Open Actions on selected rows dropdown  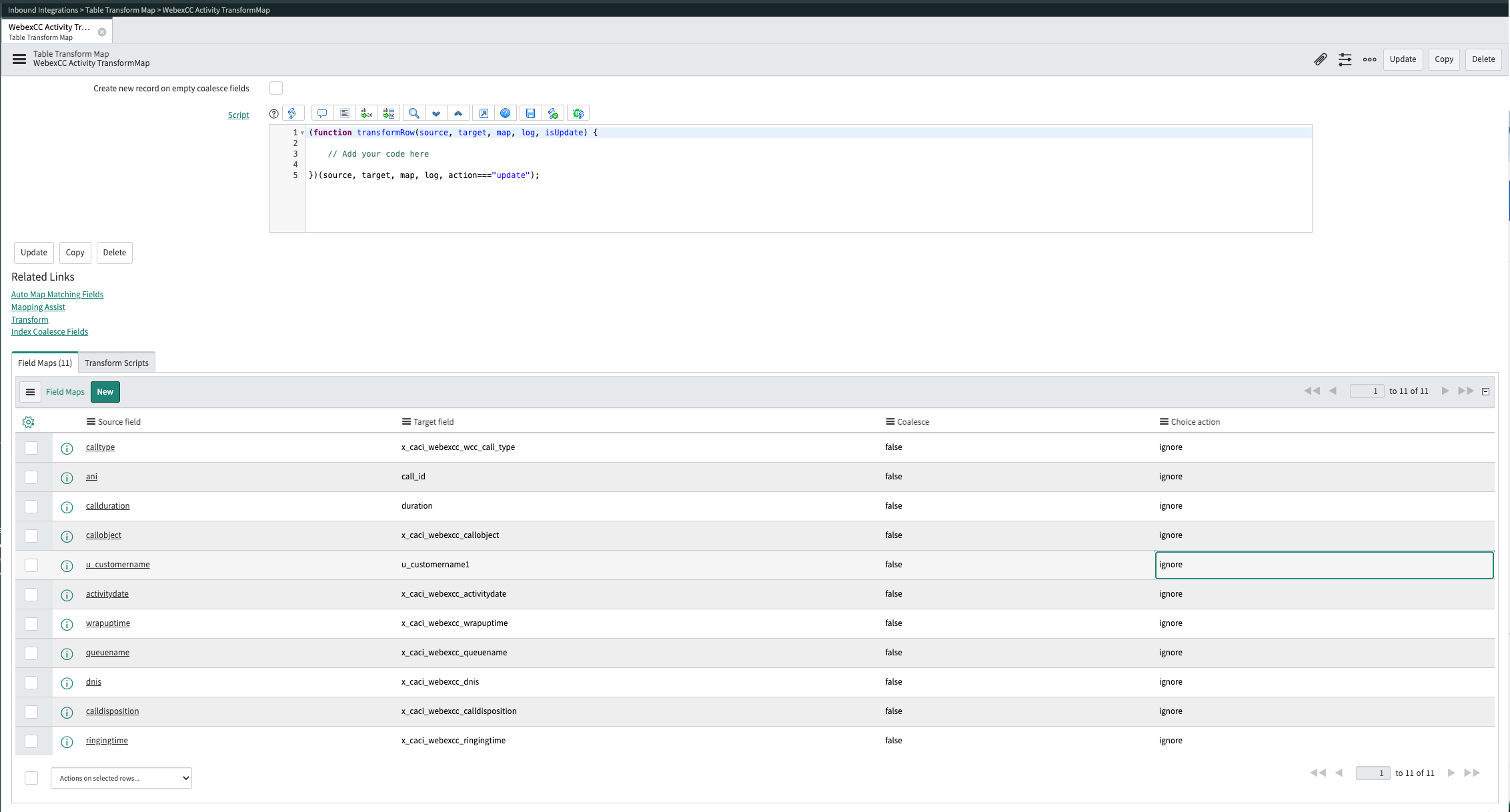(x=121, y=778)
